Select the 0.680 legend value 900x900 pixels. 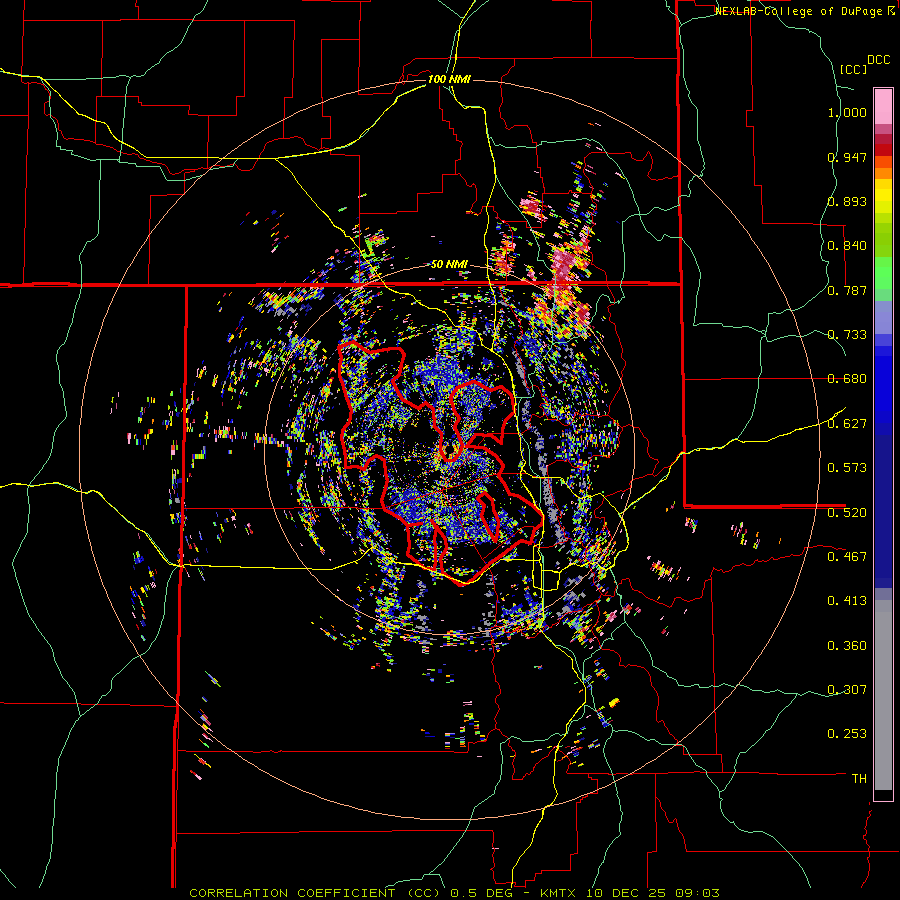[x=847, y=379]
